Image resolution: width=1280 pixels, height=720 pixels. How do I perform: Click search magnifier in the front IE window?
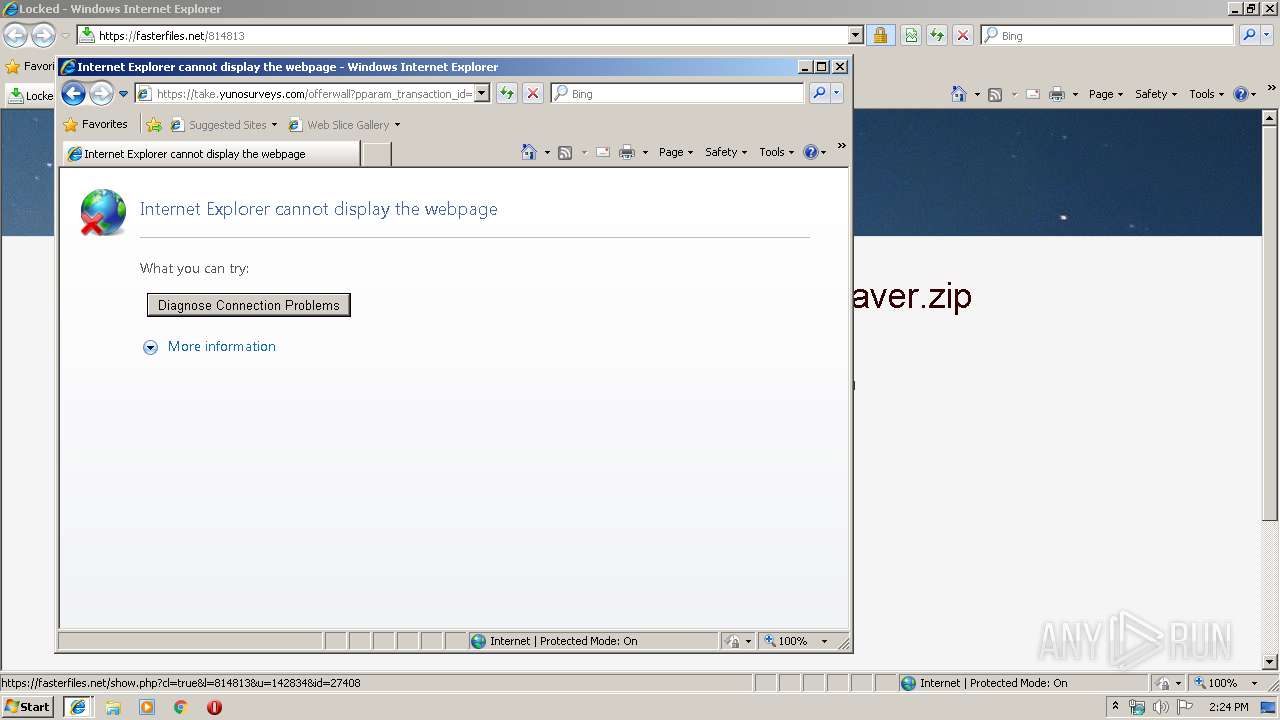point(819,94)
